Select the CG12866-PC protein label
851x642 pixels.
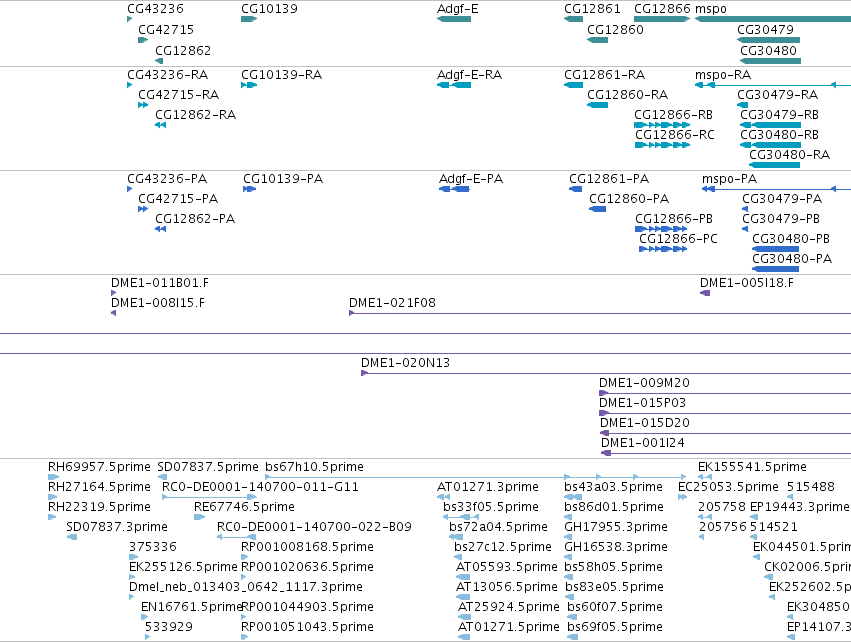678,239
